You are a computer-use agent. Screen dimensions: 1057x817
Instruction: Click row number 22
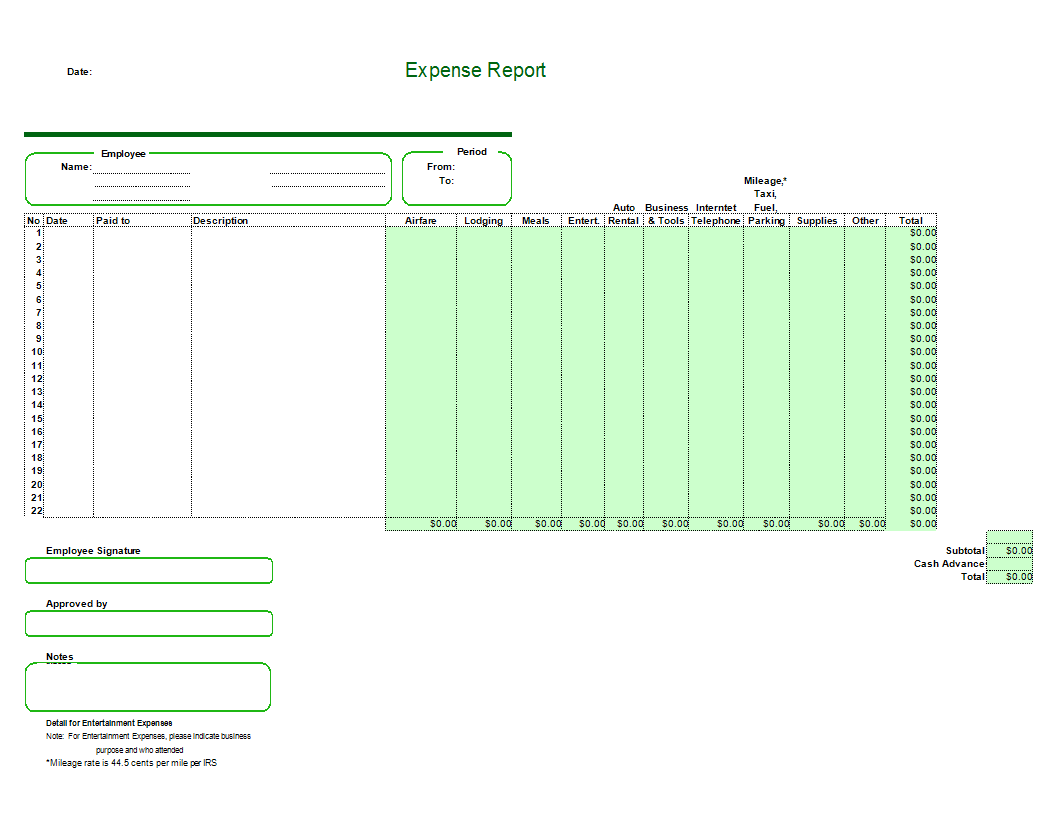(x=36, y=511)
